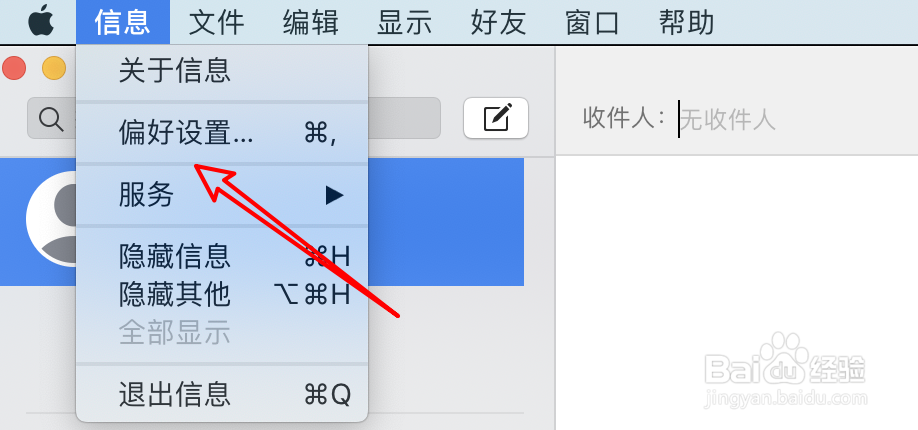
Task: Open the 文件 menu
Action: [x=216, y=22]
